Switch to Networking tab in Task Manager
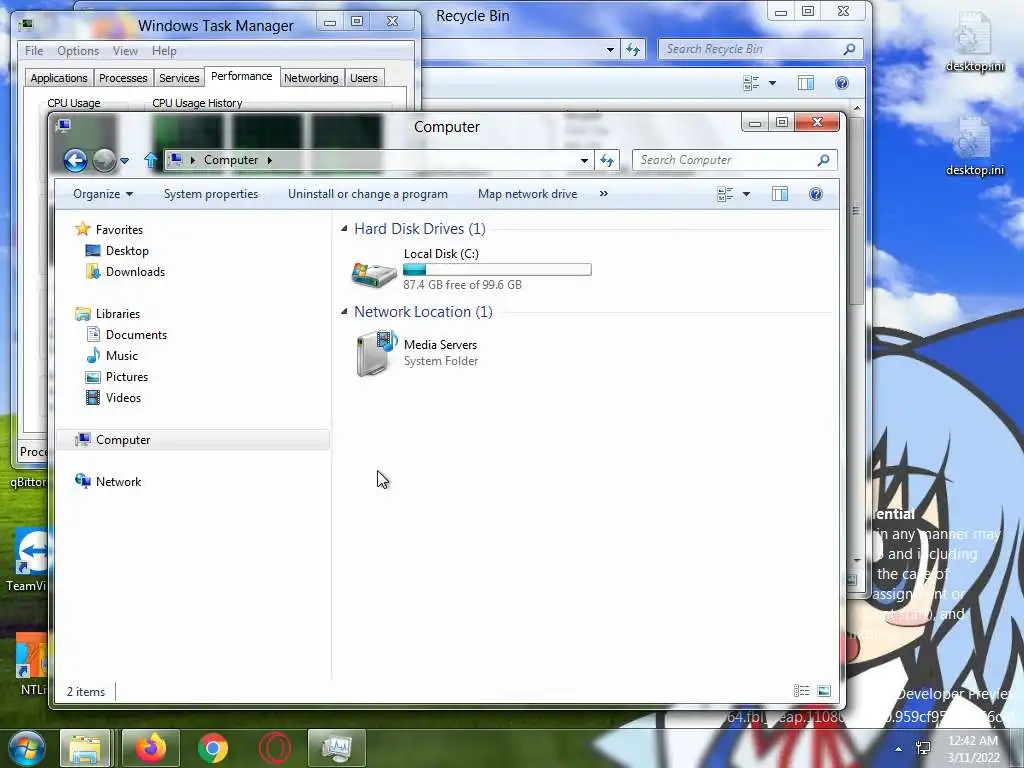1024x768 pixels. (311, 78)
